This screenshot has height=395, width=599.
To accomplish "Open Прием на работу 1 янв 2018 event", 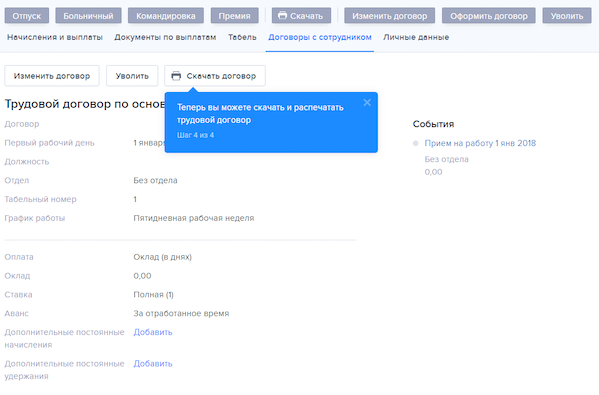I will tap(480, 143).
